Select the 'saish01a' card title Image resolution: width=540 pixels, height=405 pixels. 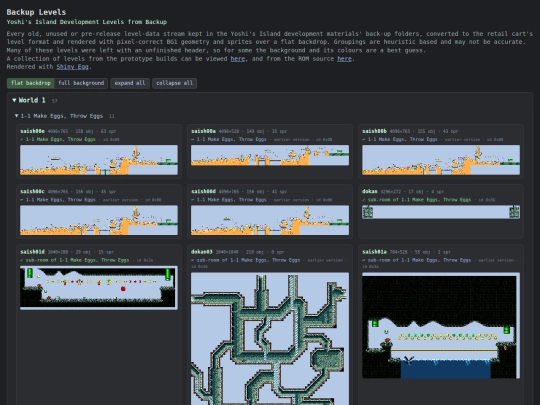coord(375,252)
